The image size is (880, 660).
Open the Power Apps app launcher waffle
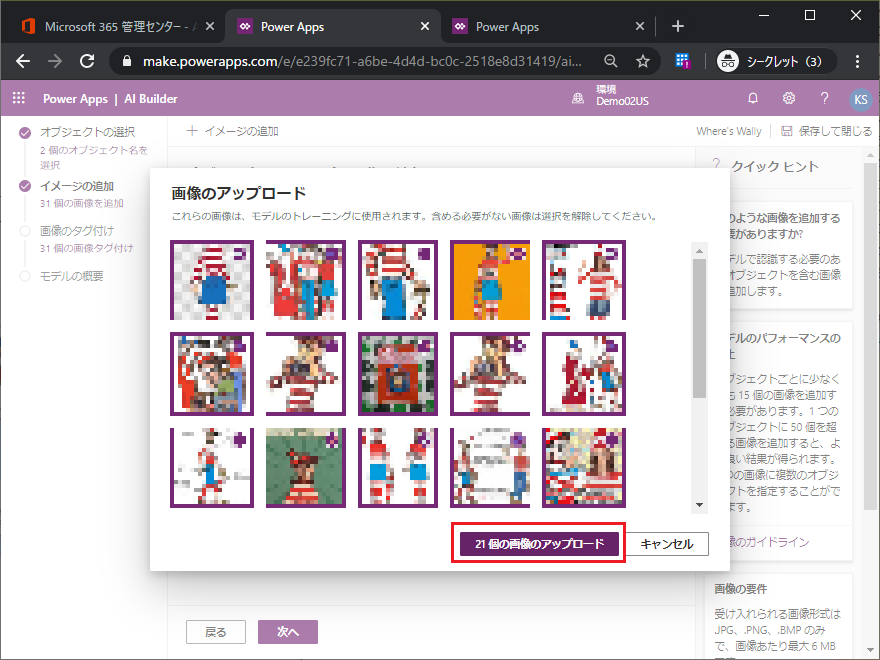pos(18,98)
